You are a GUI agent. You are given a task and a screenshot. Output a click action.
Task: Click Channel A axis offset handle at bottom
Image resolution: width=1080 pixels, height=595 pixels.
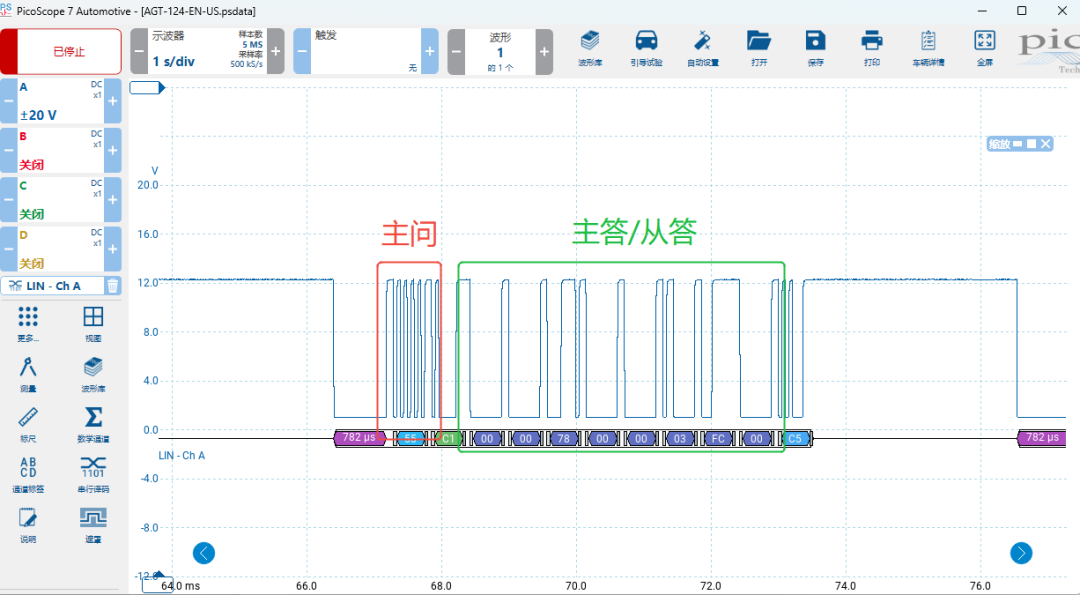[158, 584]
